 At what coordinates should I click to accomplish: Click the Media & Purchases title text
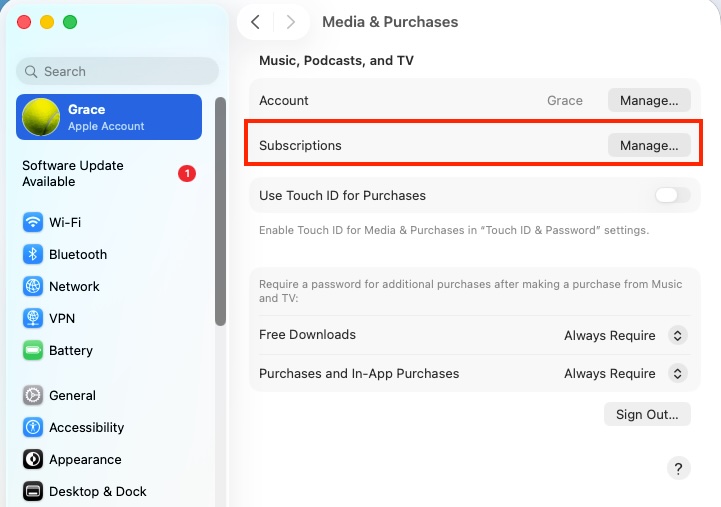(x=390, y=22)
